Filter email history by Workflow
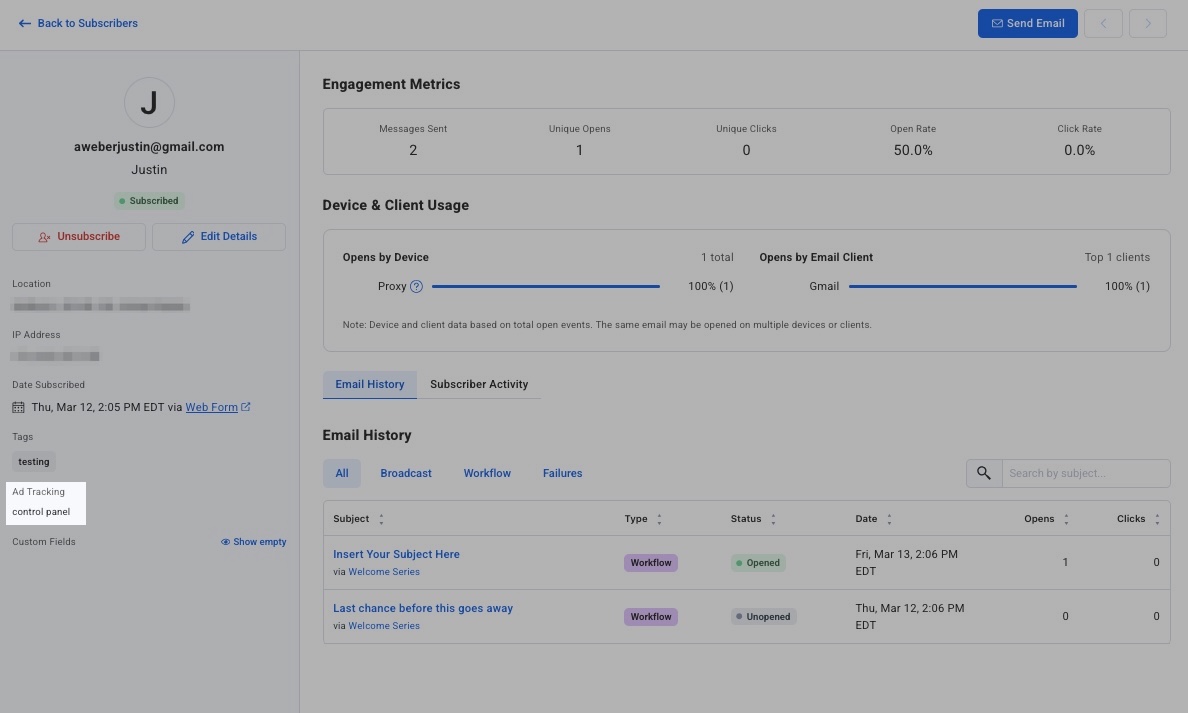 (x=487, y=473)
